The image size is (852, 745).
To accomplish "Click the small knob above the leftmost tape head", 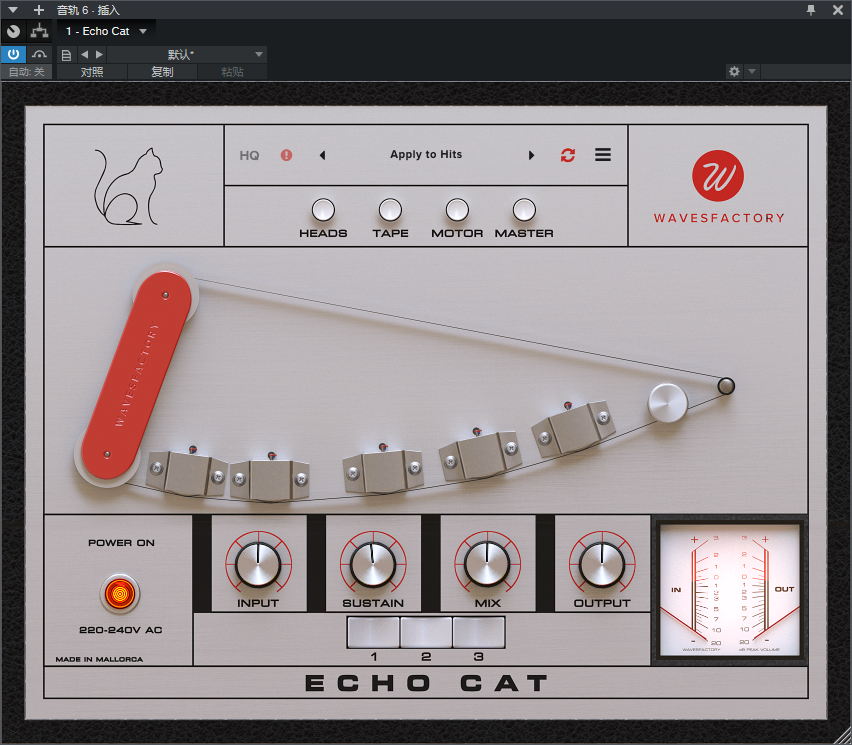I will point(193,449).
